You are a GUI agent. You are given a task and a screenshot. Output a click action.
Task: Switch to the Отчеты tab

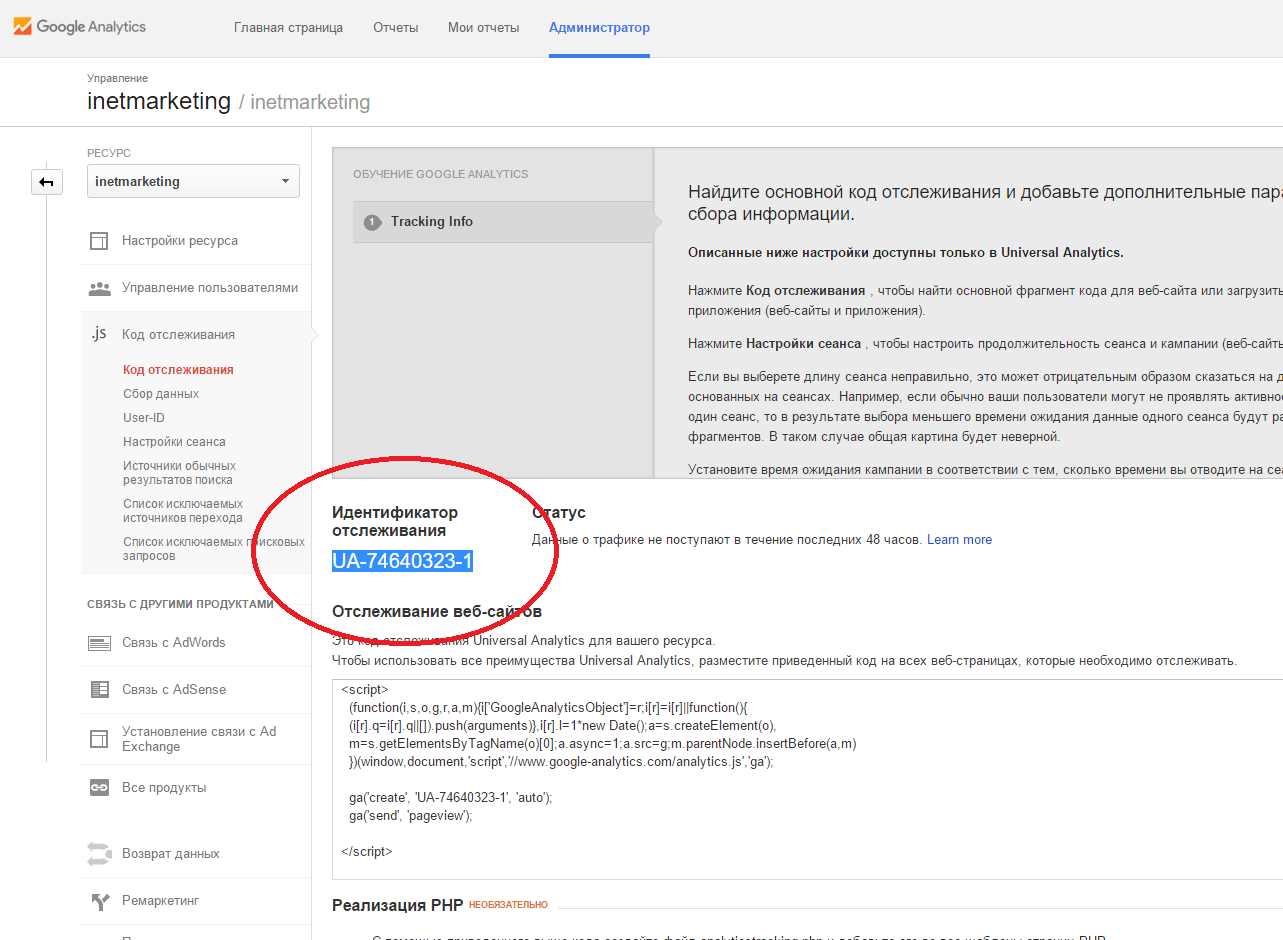395,27
